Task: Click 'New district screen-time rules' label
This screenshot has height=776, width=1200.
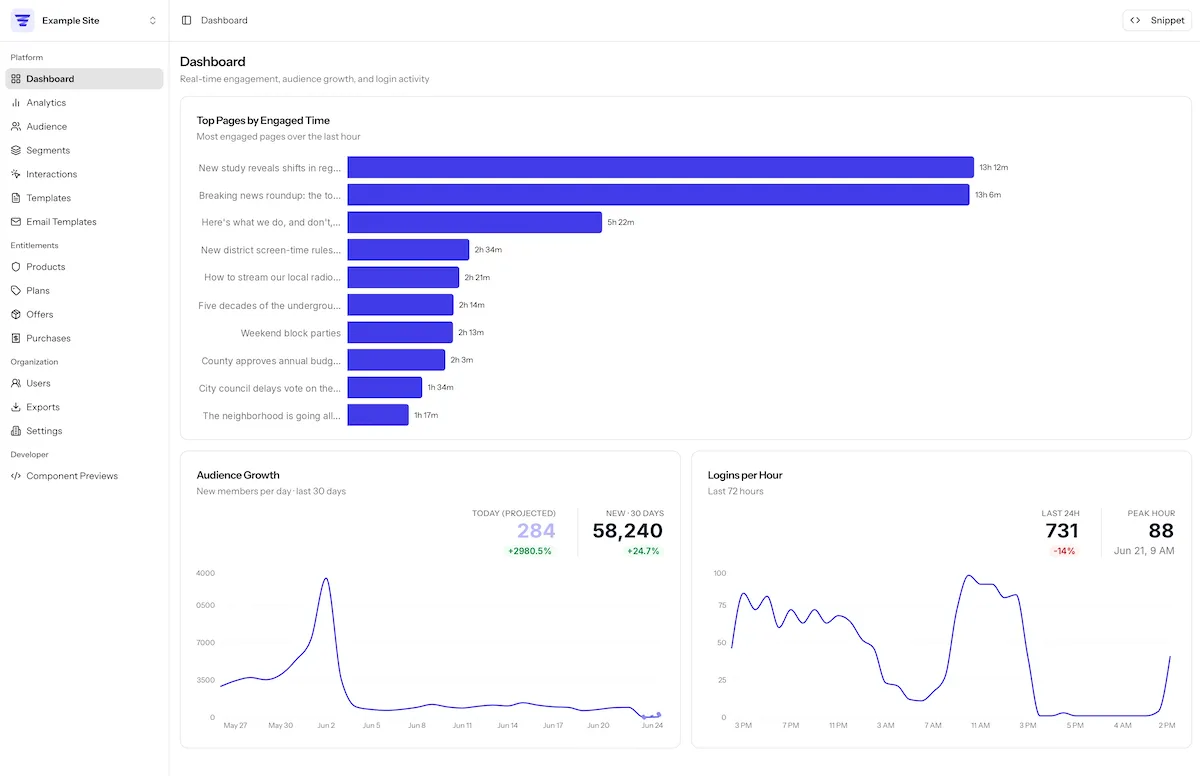Action: pyautogui.click(x=271, y=250)
